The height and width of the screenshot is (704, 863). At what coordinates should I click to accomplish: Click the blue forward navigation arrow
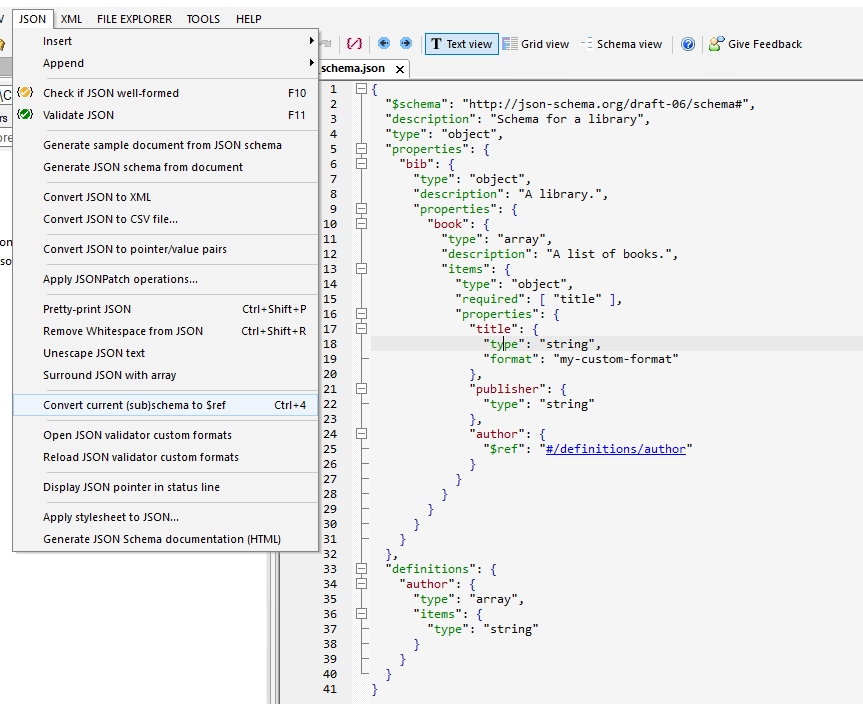click(406, 43)
